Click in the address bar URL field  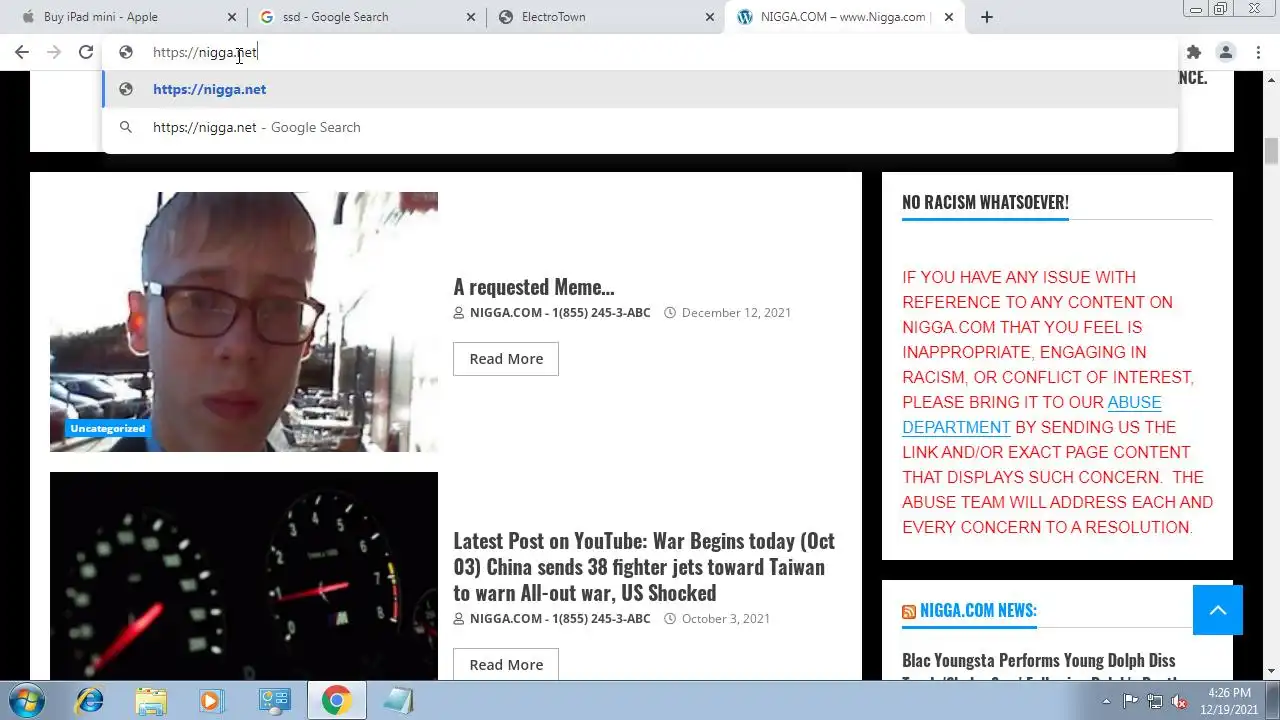[x=640, y=52]
